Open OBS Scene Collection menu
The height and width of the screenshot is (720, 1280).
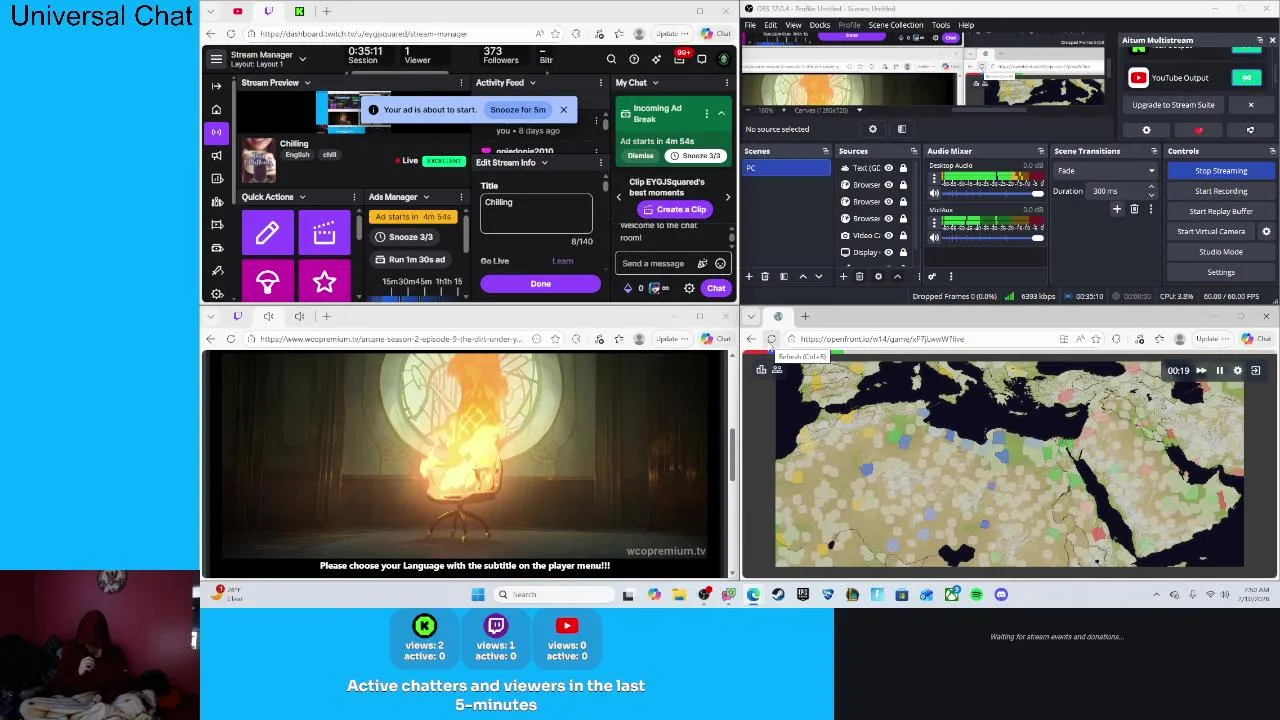tap(896, 25)
